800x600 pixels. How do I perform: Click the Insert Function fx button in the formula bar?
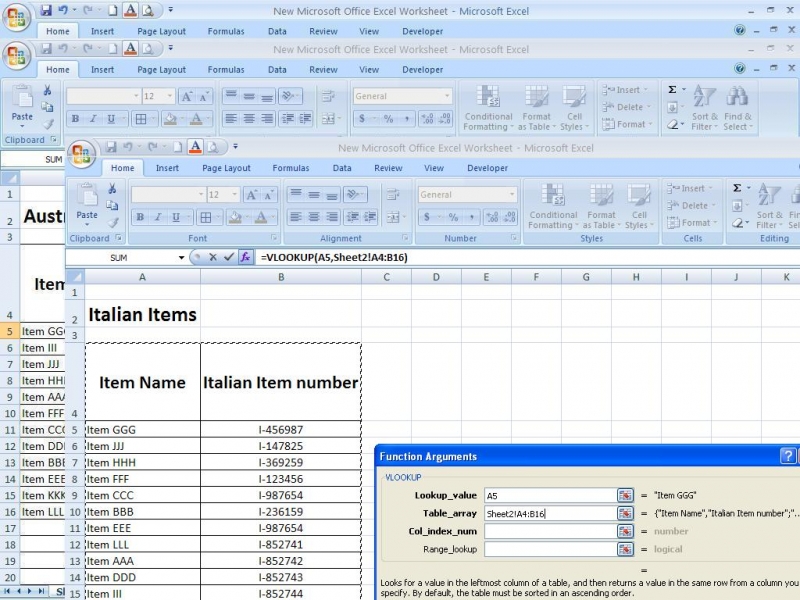(245, 257)
